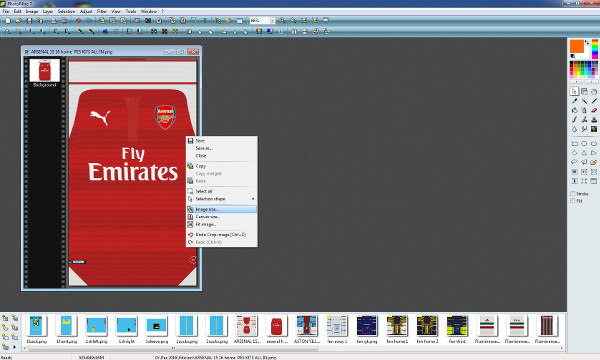Viewport: 600px width, 360px height.
Task: Select the Spray can tool
Action: pos(584,110)
